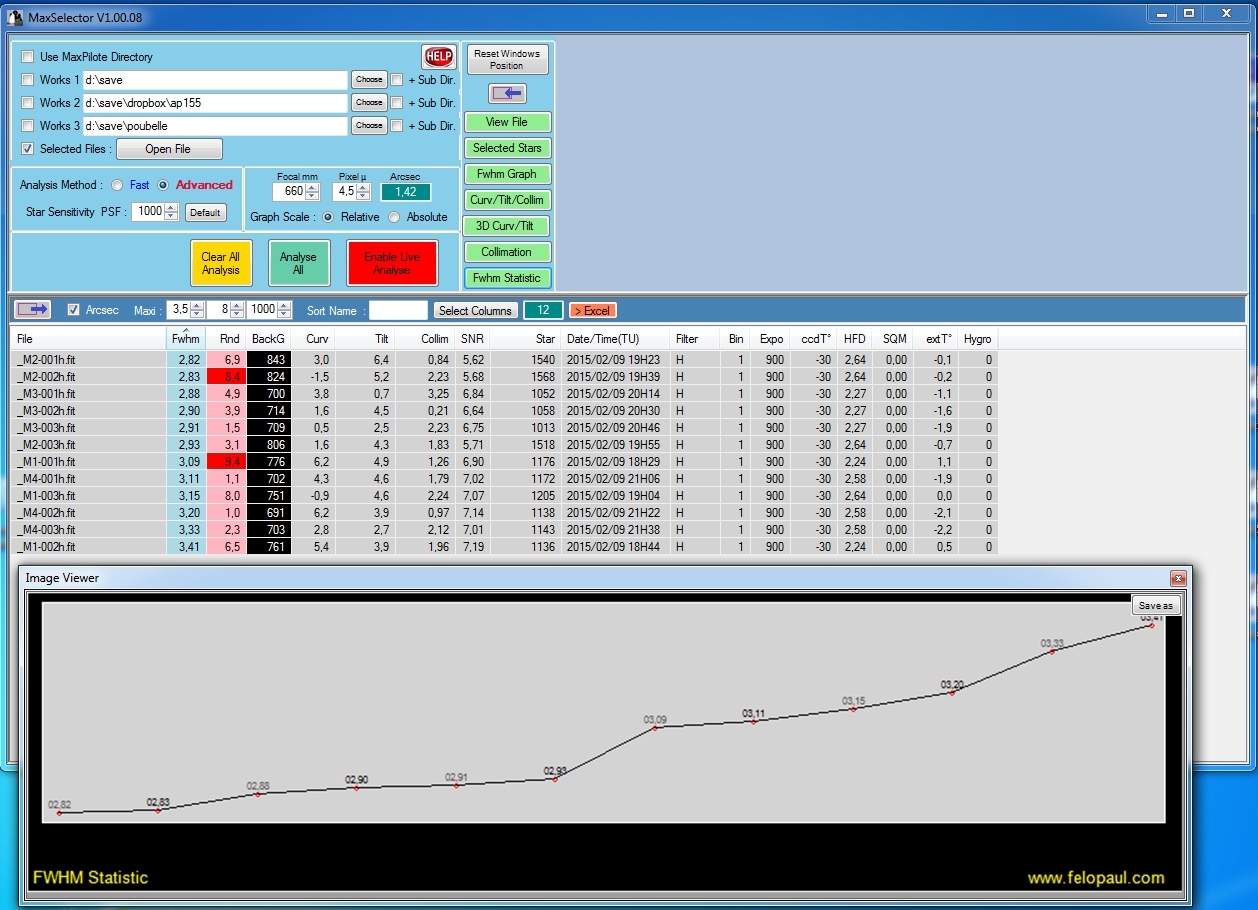Image resolution: width=1258 pixels, height=910 pixels.
Task: Click the blue arrow icon beside Arcsec checkbox
Action: point(33,310)
